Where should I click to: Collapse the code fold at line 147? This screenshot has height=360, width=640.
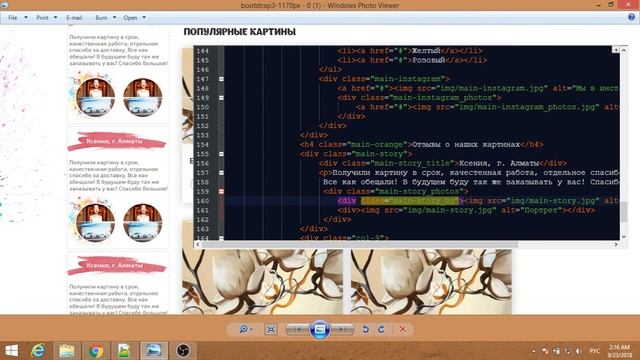[221, 79]
